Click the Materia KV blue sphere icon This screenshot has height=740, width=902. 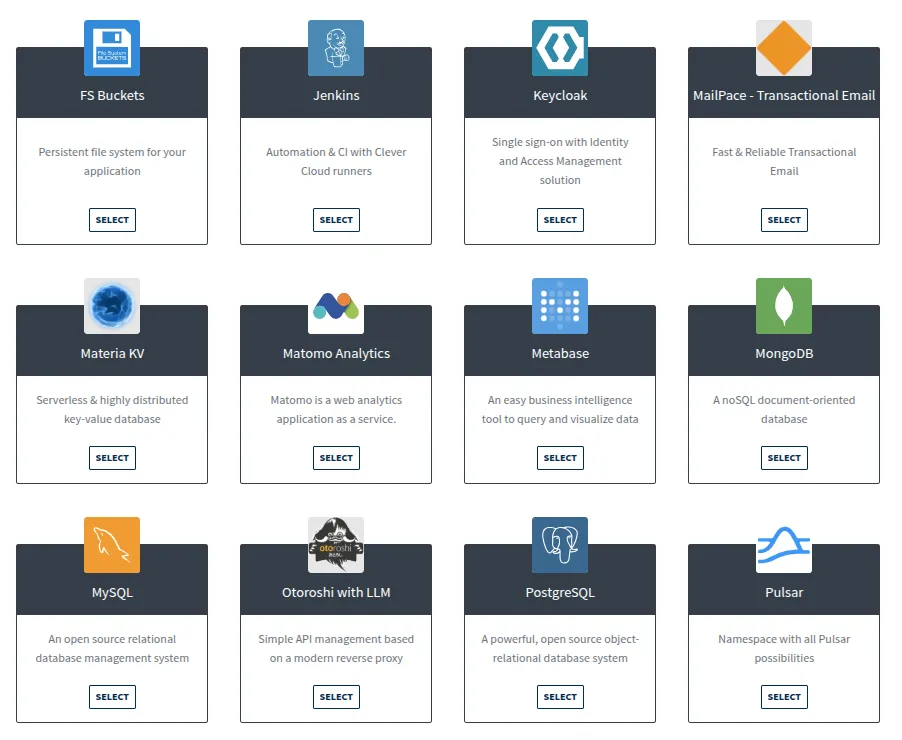112,306
